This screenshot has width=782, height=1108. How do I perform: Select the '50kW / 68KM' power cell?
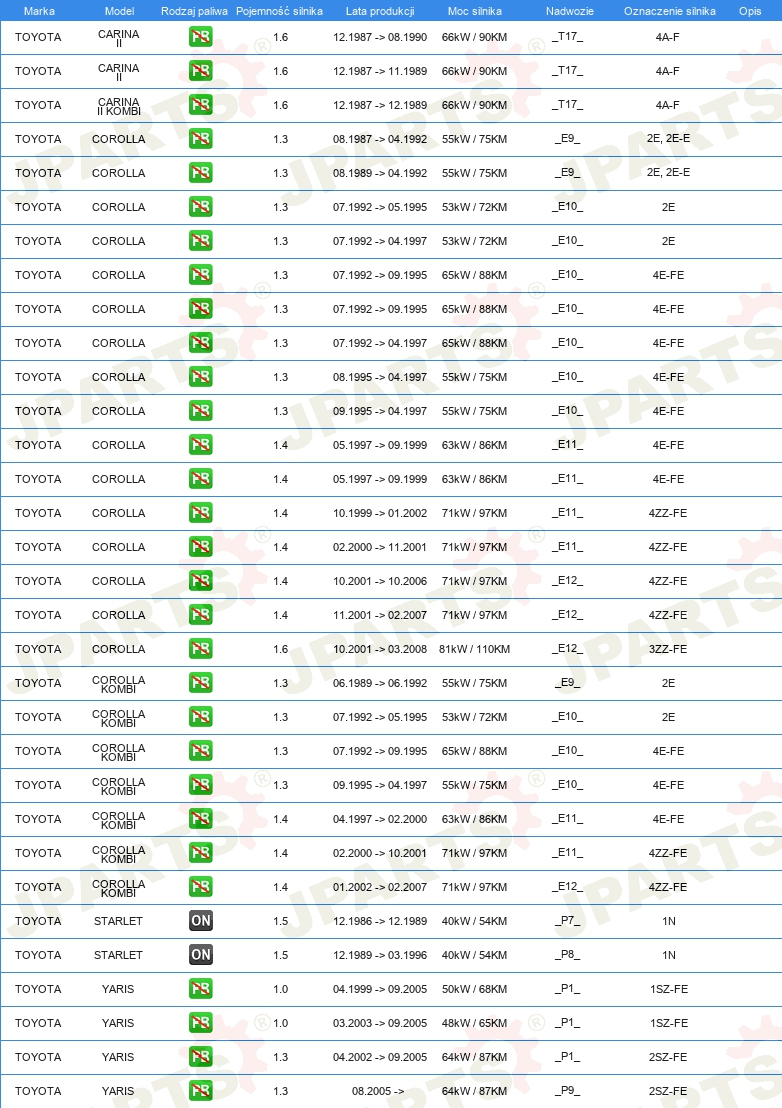click(474, 989)
